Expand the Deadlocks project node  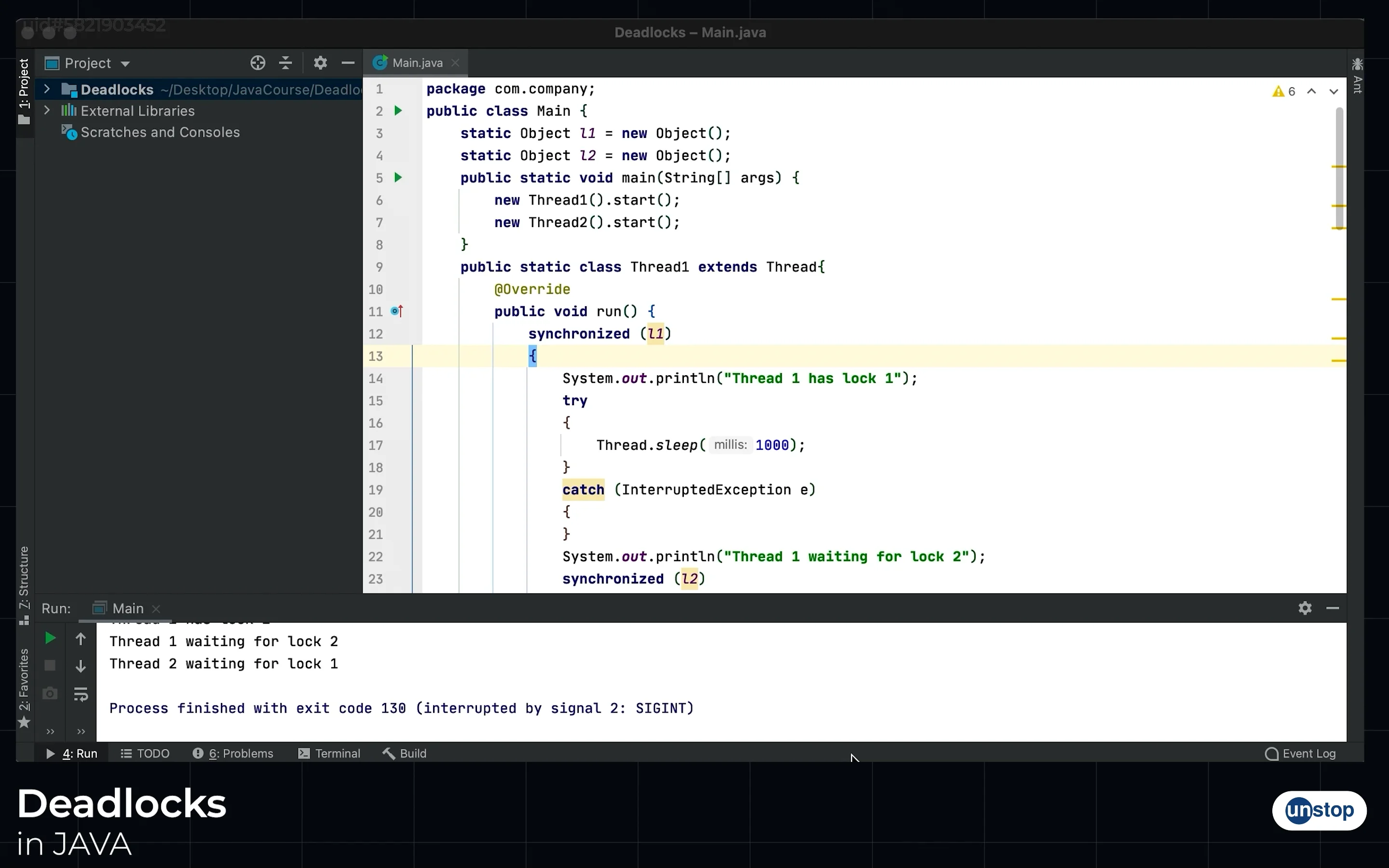click(46, 89)
